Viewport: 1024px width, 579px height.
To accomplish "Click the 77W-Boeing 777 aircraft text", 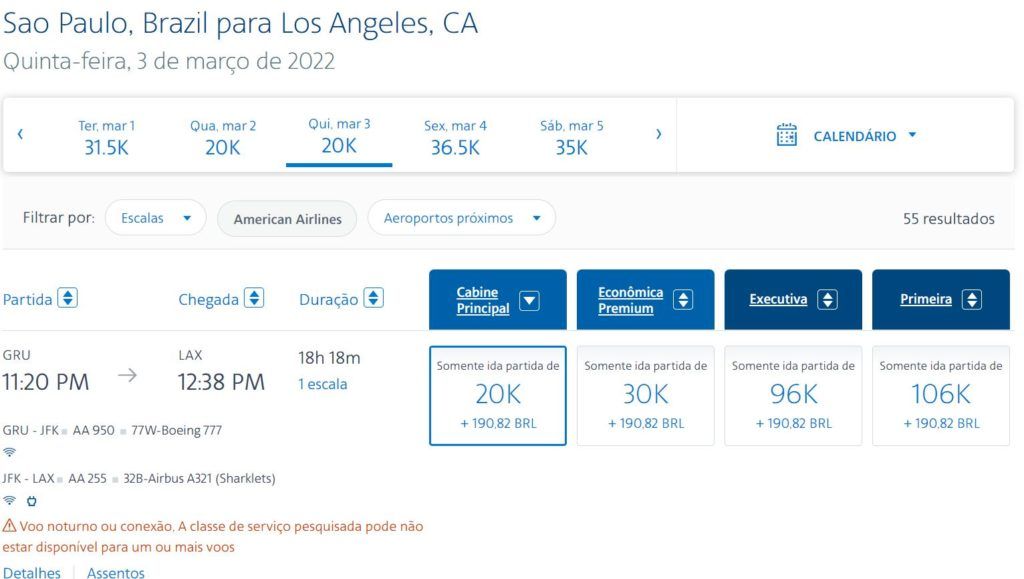I will [x=176, y=430].
